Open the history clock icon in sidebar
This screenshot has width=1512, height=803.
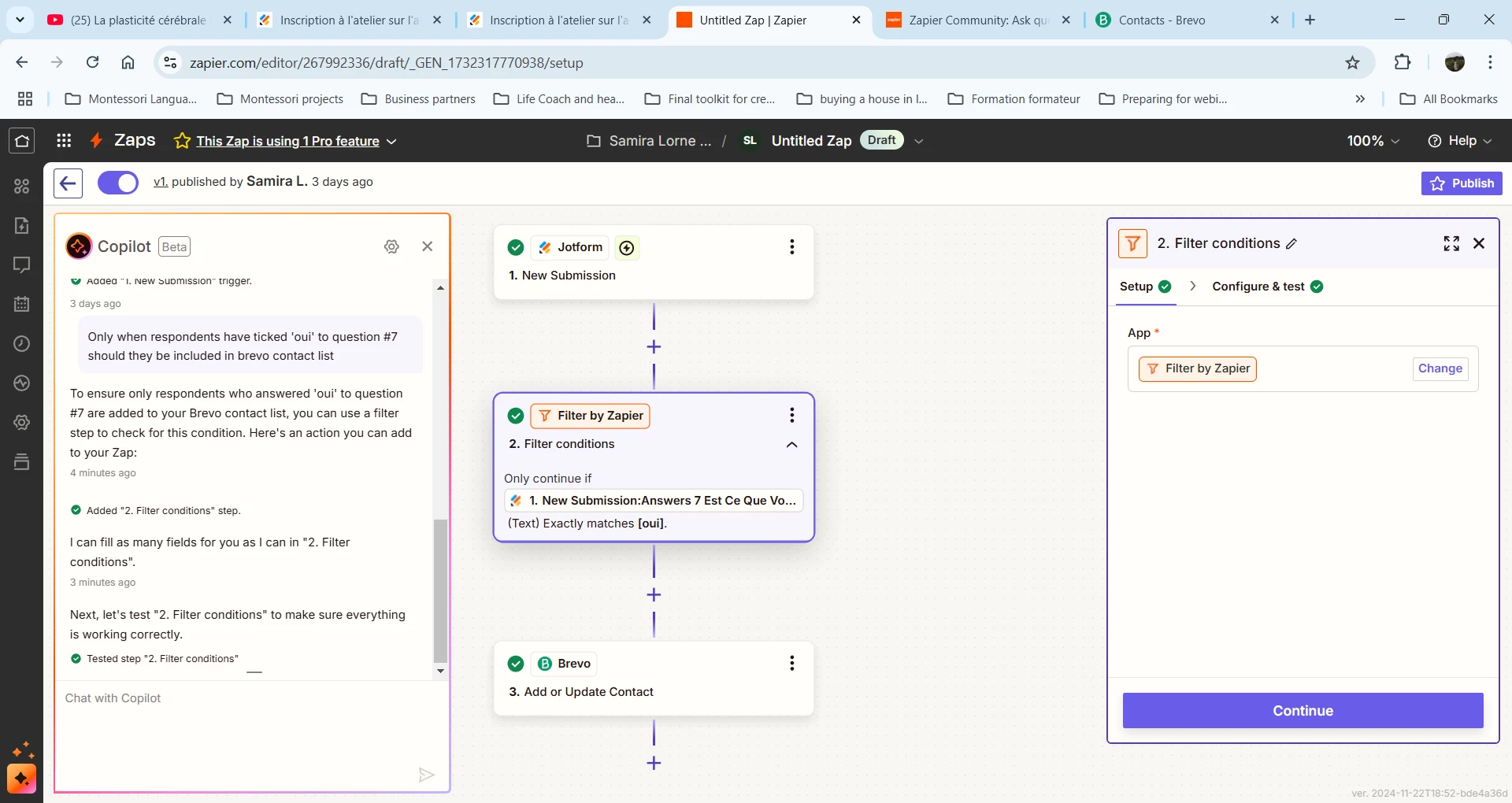pos(22,343)
